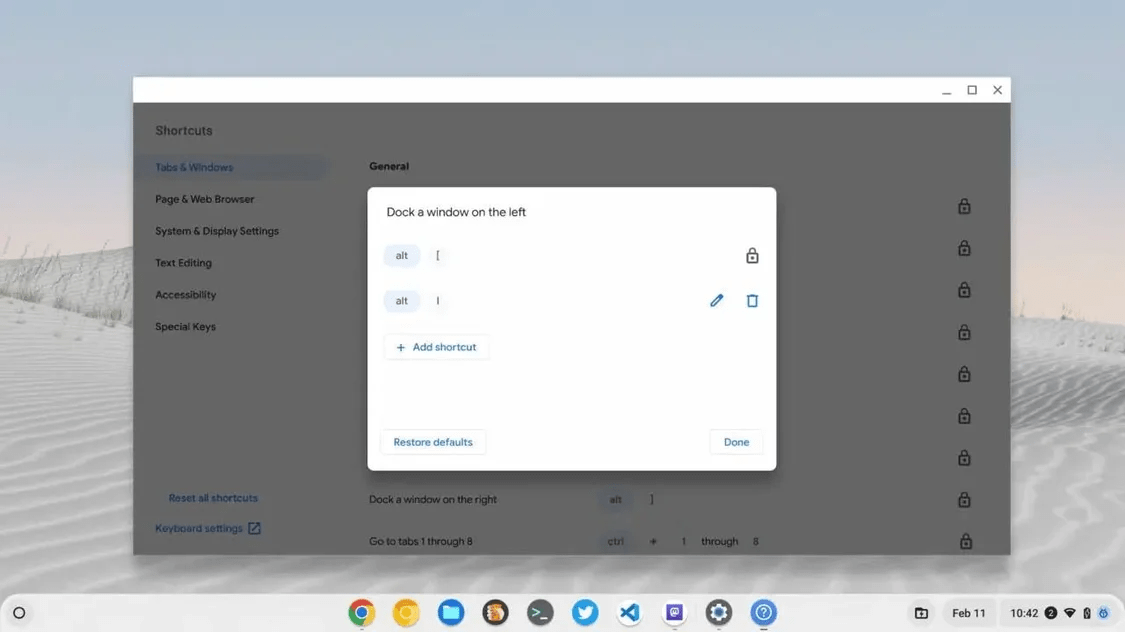Open the Mastodon app from the shelf
1125x632 pixels.
point(674,612)
